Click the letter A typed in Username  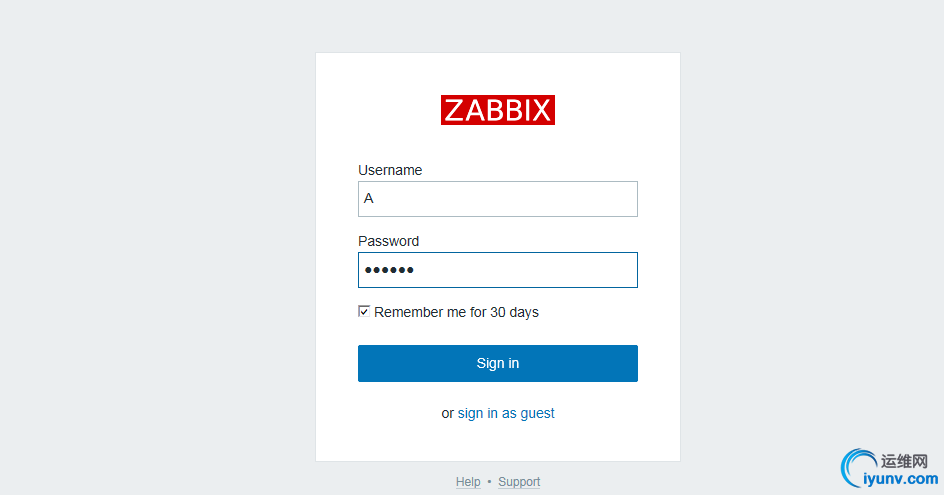(x=368, y=199)
